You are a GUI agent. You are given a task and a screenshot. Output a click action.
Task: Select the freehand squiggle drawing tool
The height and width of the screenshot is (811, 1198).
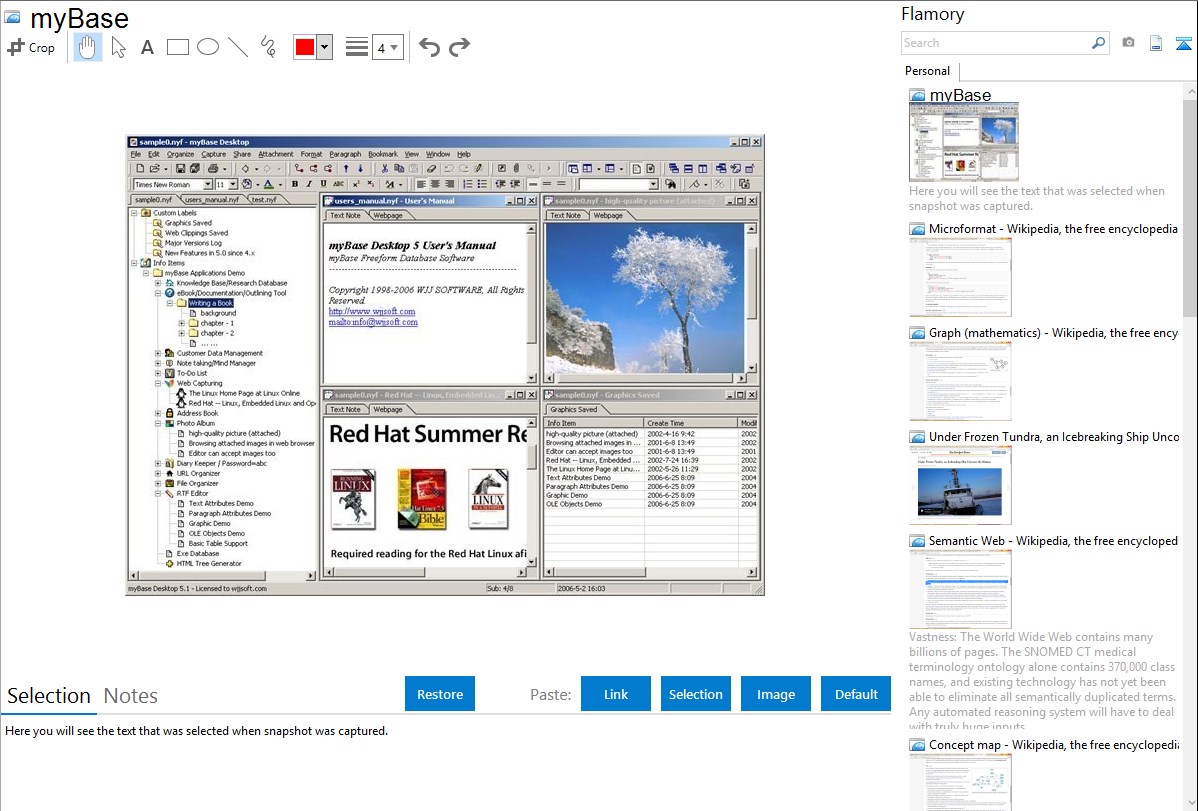coord(268,47)
